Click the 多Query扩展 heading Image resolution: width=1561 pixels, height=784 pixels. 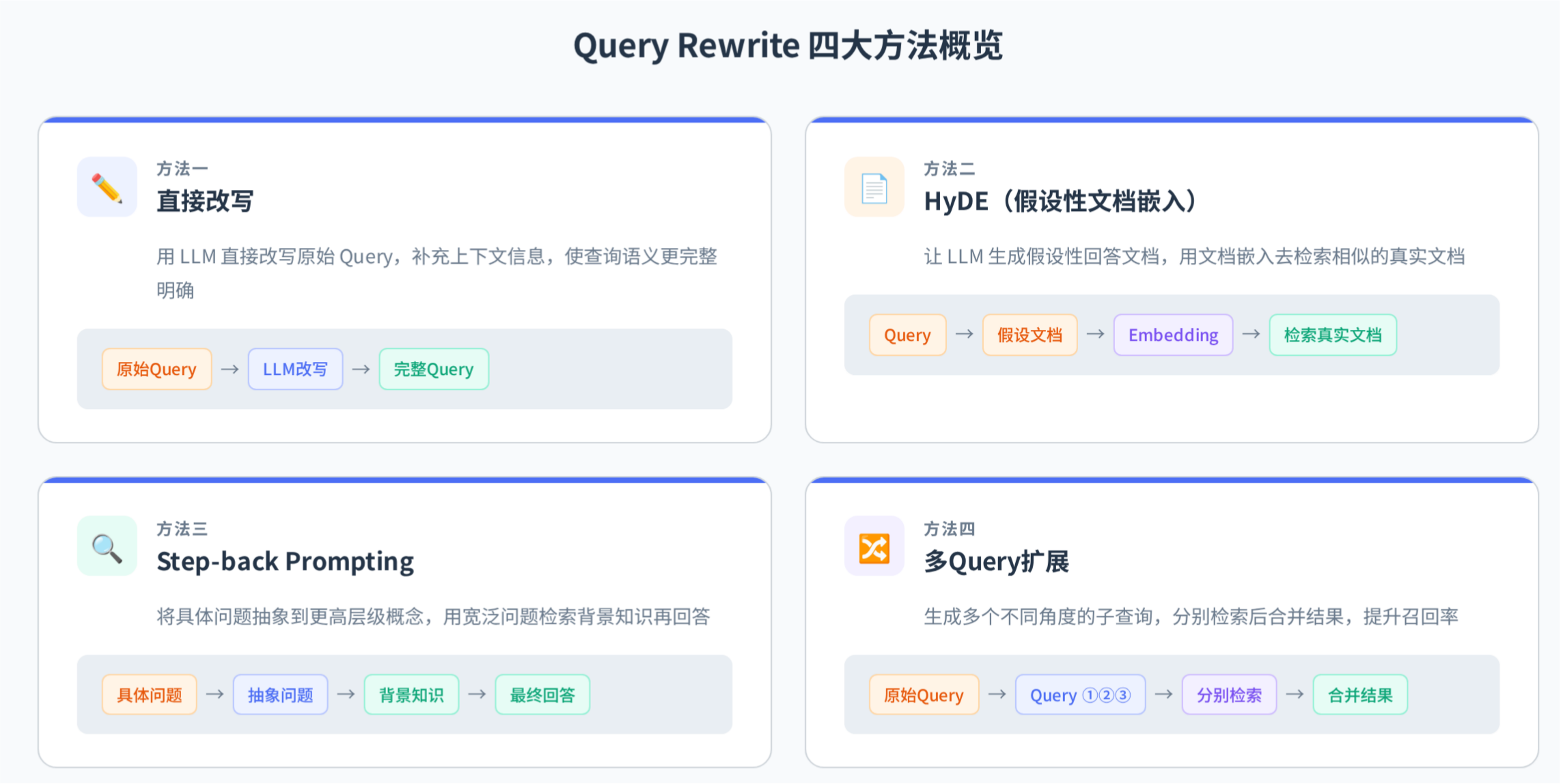point(996,561)
